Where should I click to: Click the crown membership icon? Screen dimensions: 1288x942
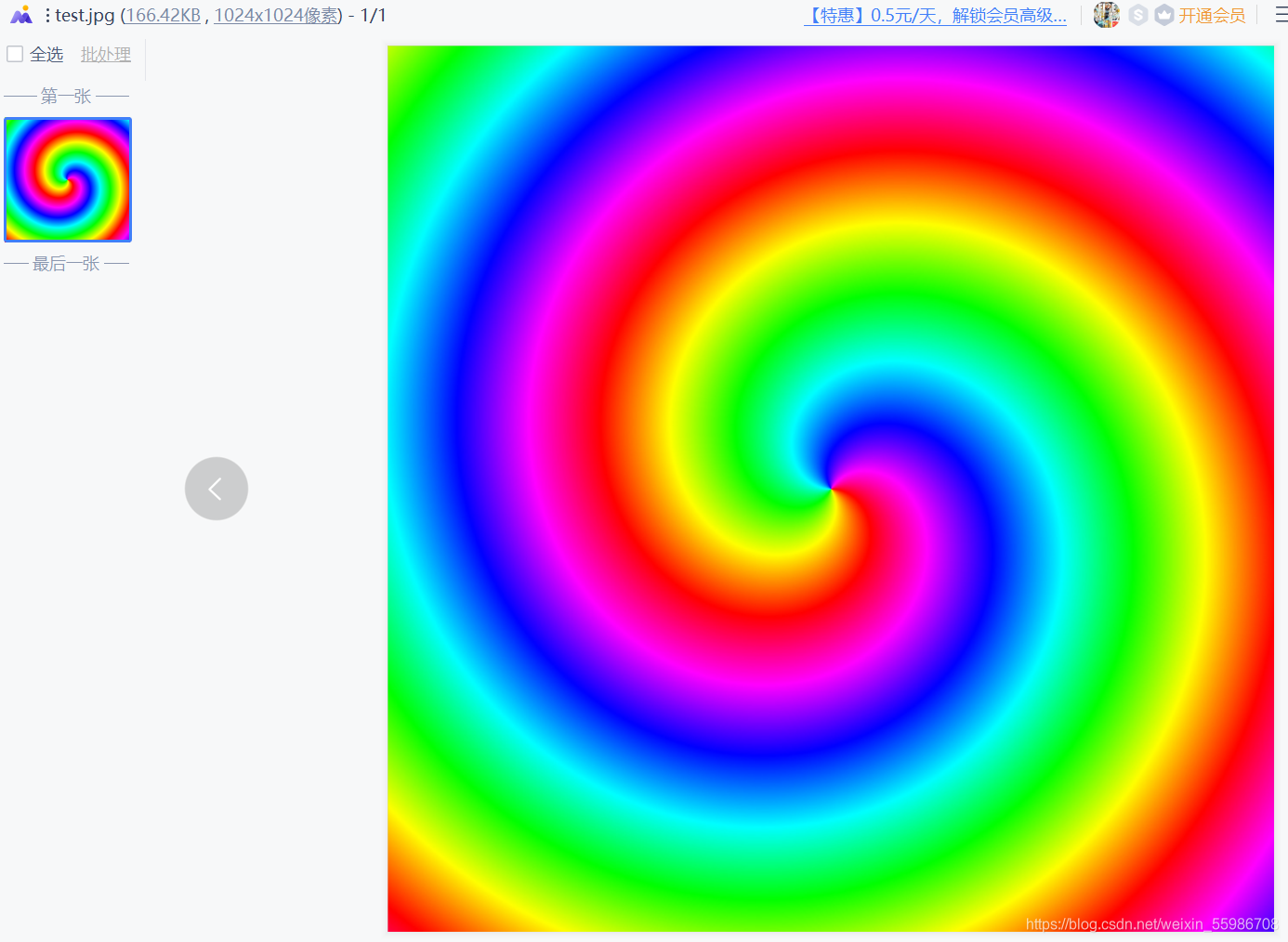1164,15
